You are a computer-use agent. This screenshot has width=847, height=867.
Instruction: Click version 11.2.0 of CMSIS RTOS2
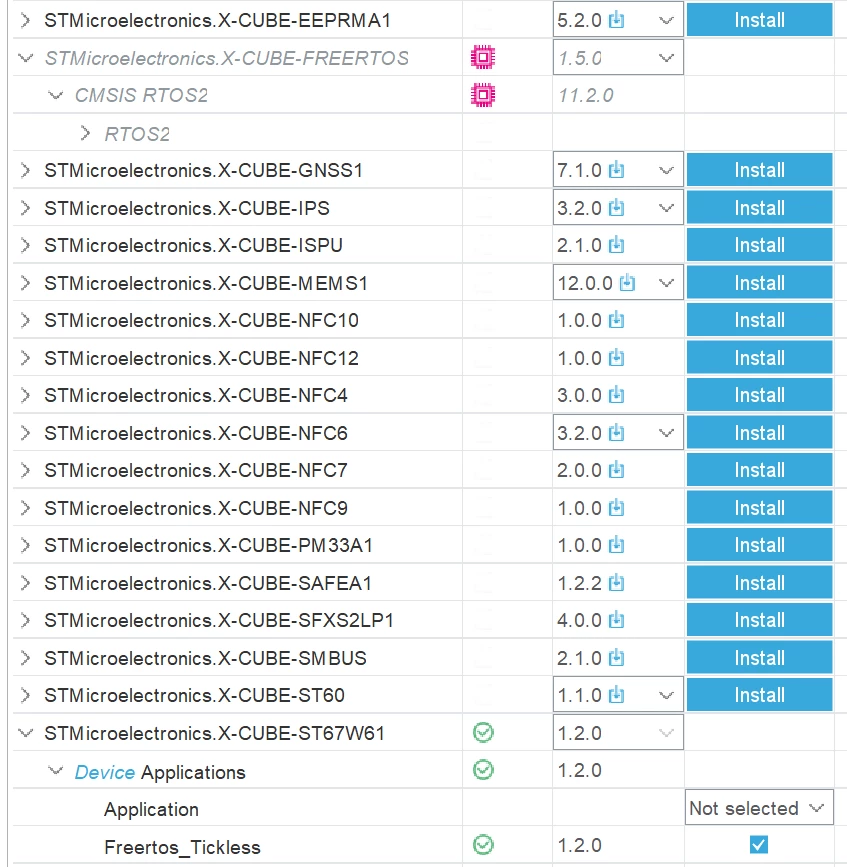[x=585, y=95]
